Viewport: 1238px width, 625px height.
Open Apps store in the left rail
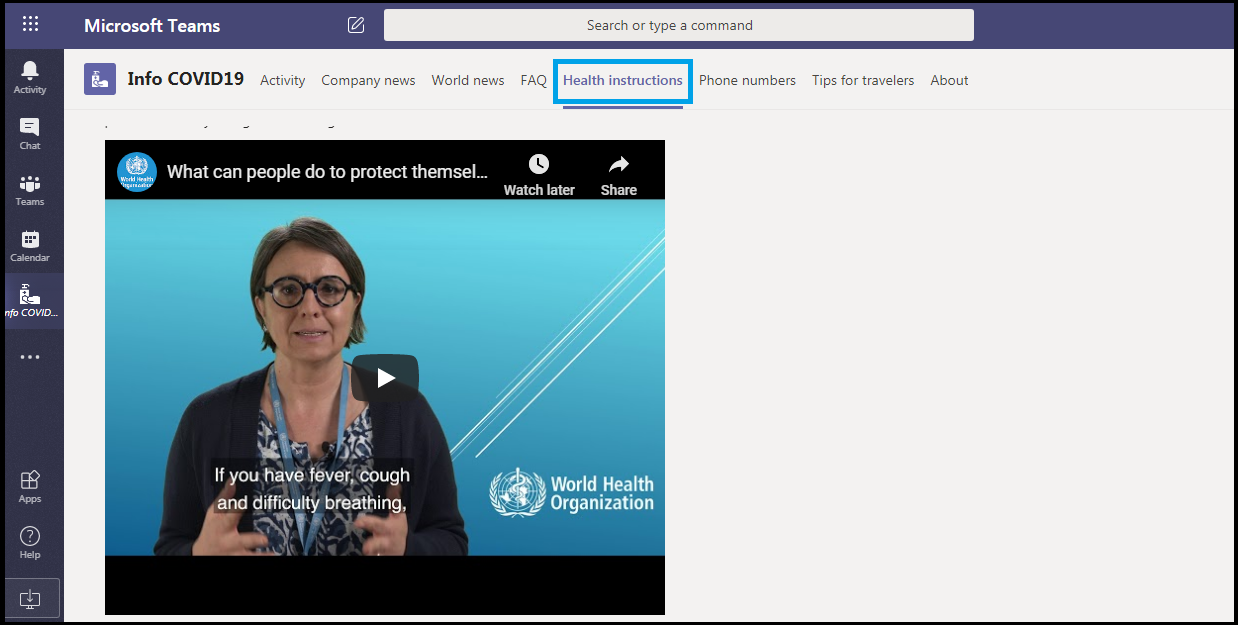[30, 487]
